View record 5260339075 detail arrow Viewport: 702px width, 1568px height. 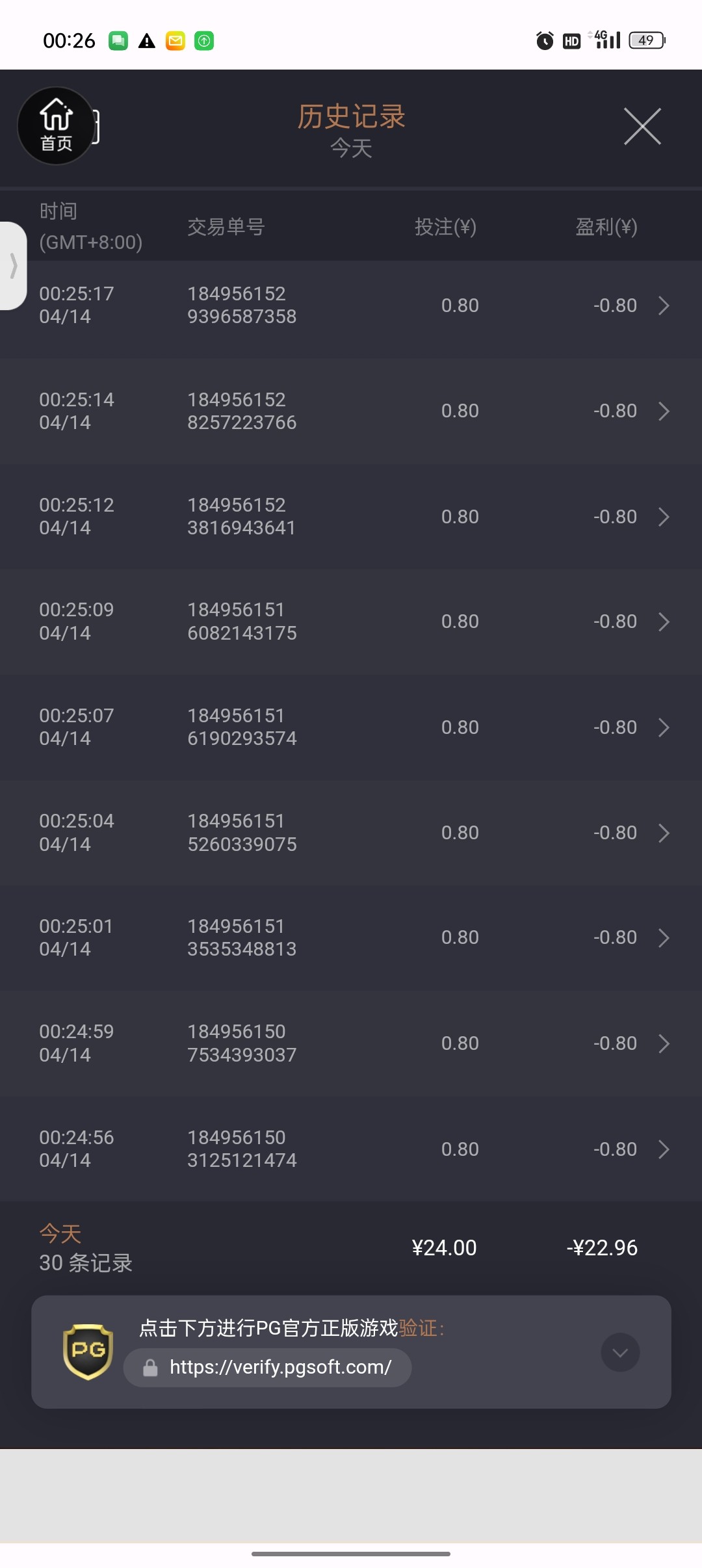click(x=664, y=833)
